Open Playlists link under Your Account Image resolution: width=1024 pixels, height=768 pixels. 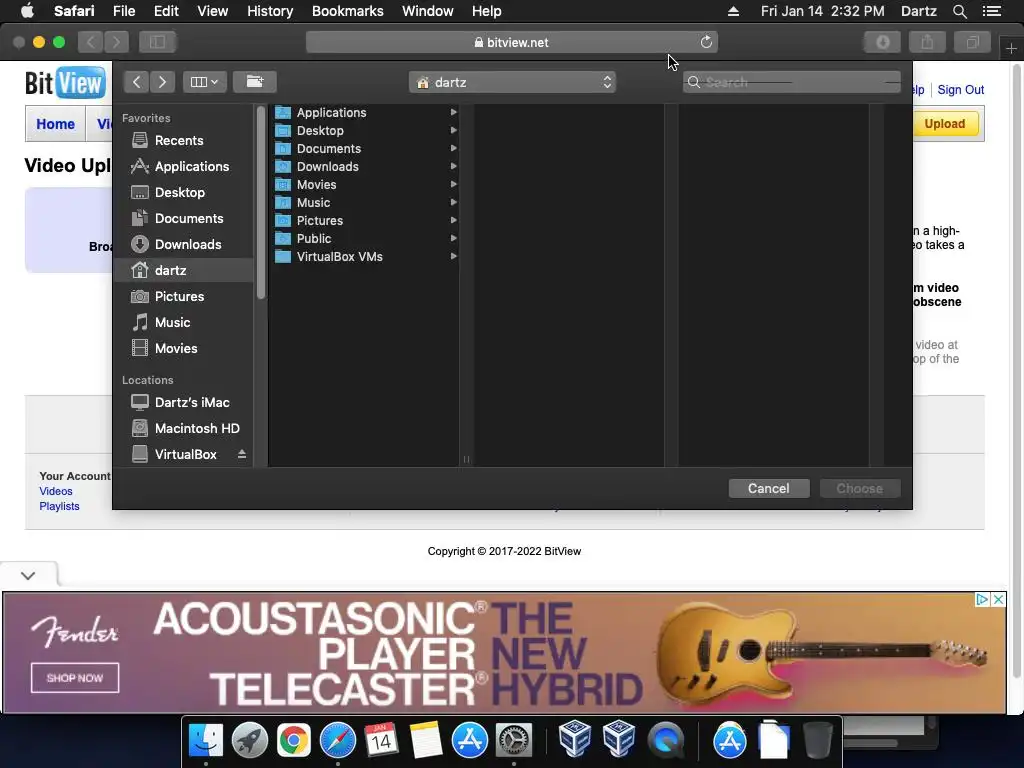(x=59, y=506)
